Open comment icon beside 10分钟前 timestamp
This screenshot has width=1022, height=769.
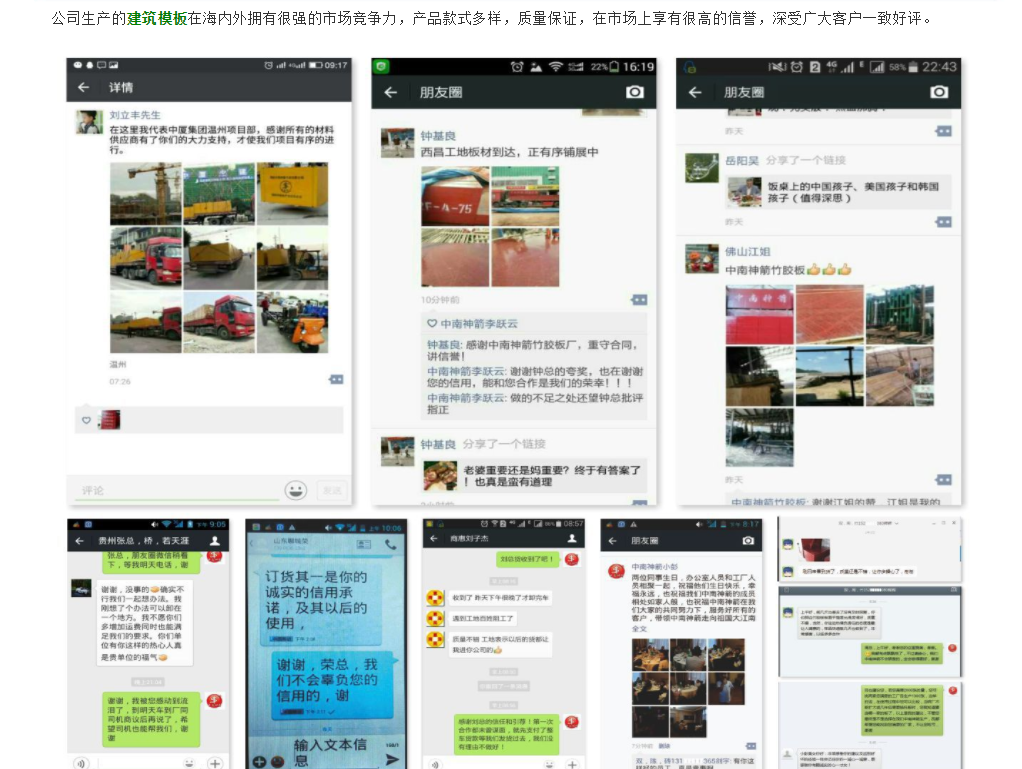click(x=639, y=299)
